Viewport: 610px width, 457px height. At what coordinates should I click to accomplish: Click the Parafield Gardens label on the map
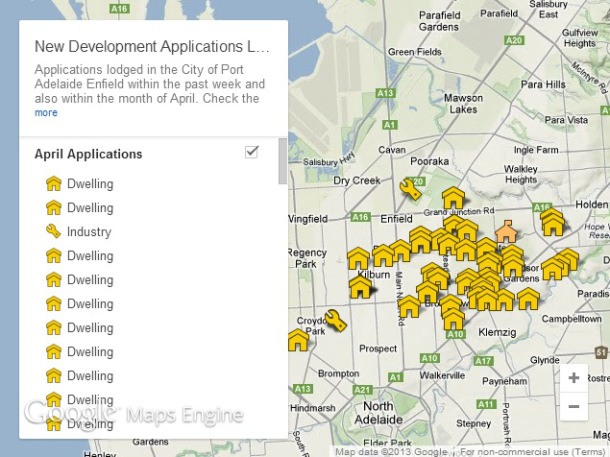(x=439, y=21)
